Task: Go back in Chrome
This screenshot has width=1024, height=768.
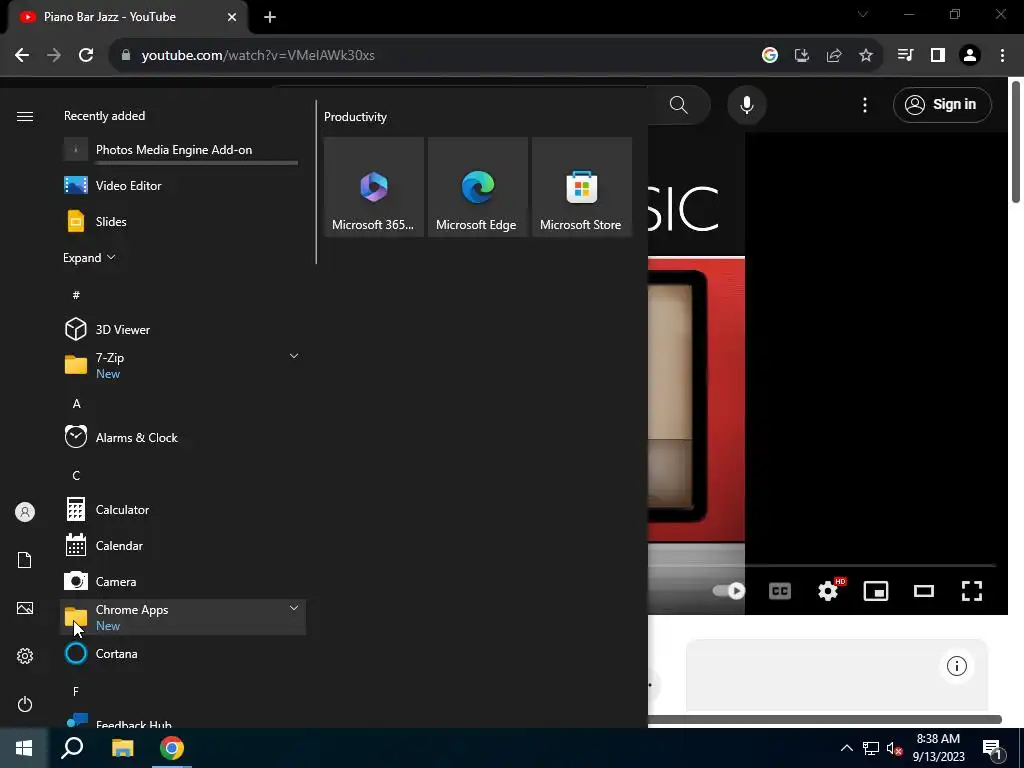Action: point(22,55)
